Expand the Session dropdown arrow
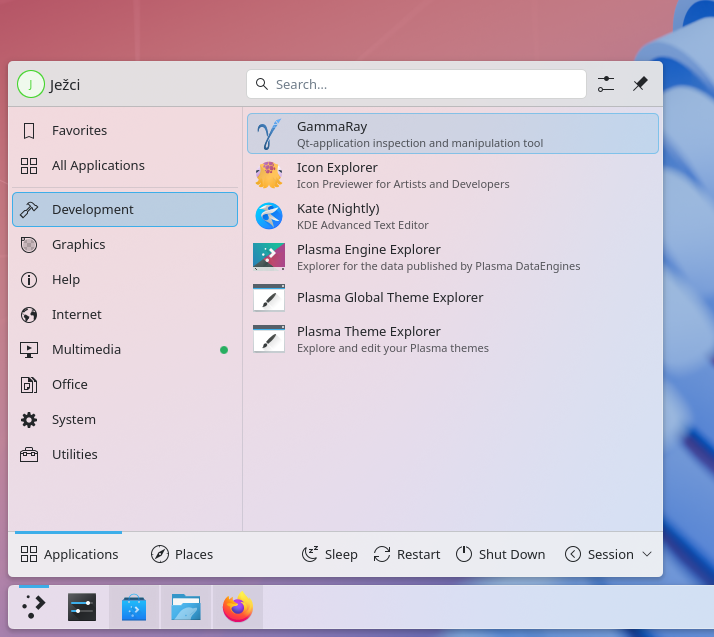The width and height of the screenshot is (714, 637). (647, 554)
